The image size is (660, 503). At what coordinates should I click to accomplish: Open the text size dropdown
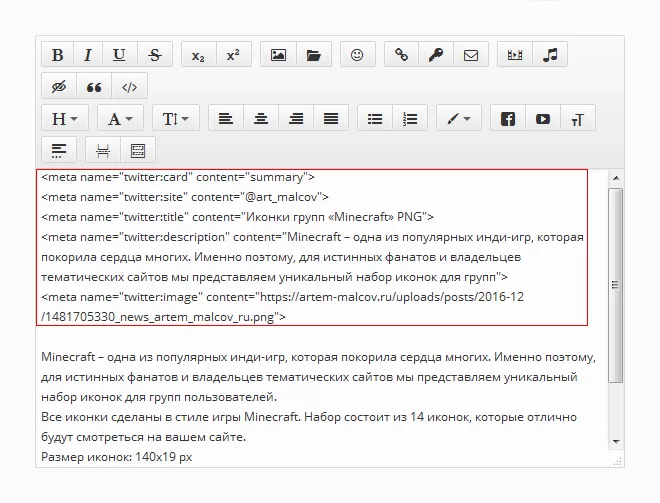click(x=176, y=119)
